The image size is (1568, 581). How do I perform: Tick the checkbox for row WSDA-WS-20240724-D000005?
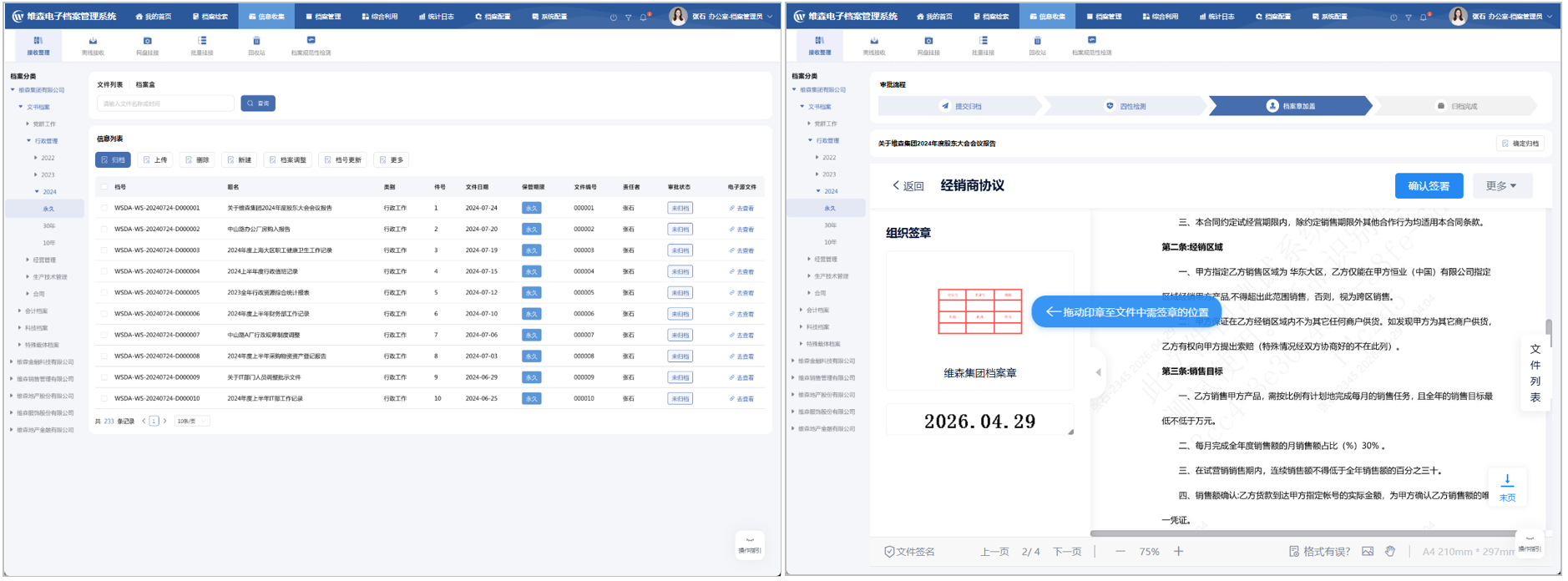104,293
